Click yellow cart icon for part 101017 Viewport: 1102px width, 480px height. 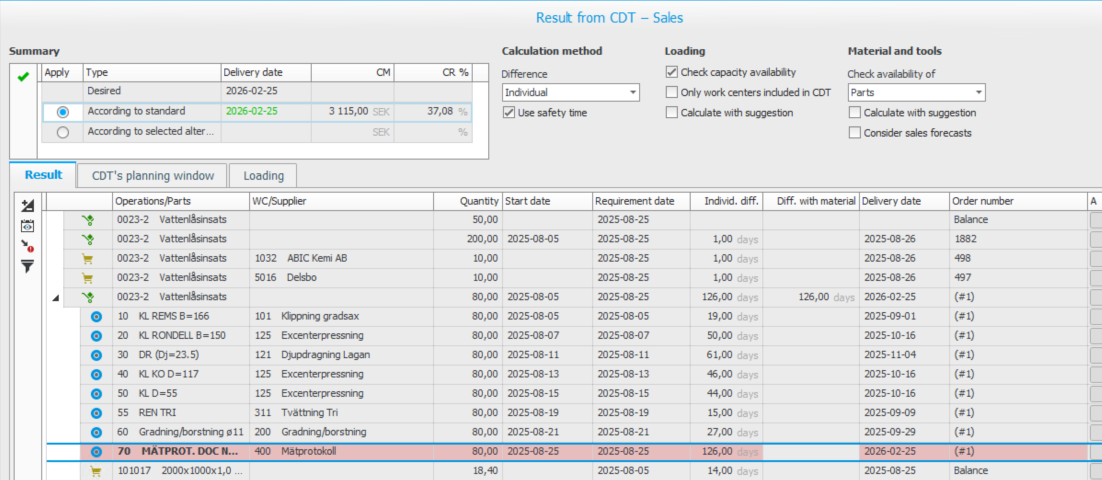[97, 470]
